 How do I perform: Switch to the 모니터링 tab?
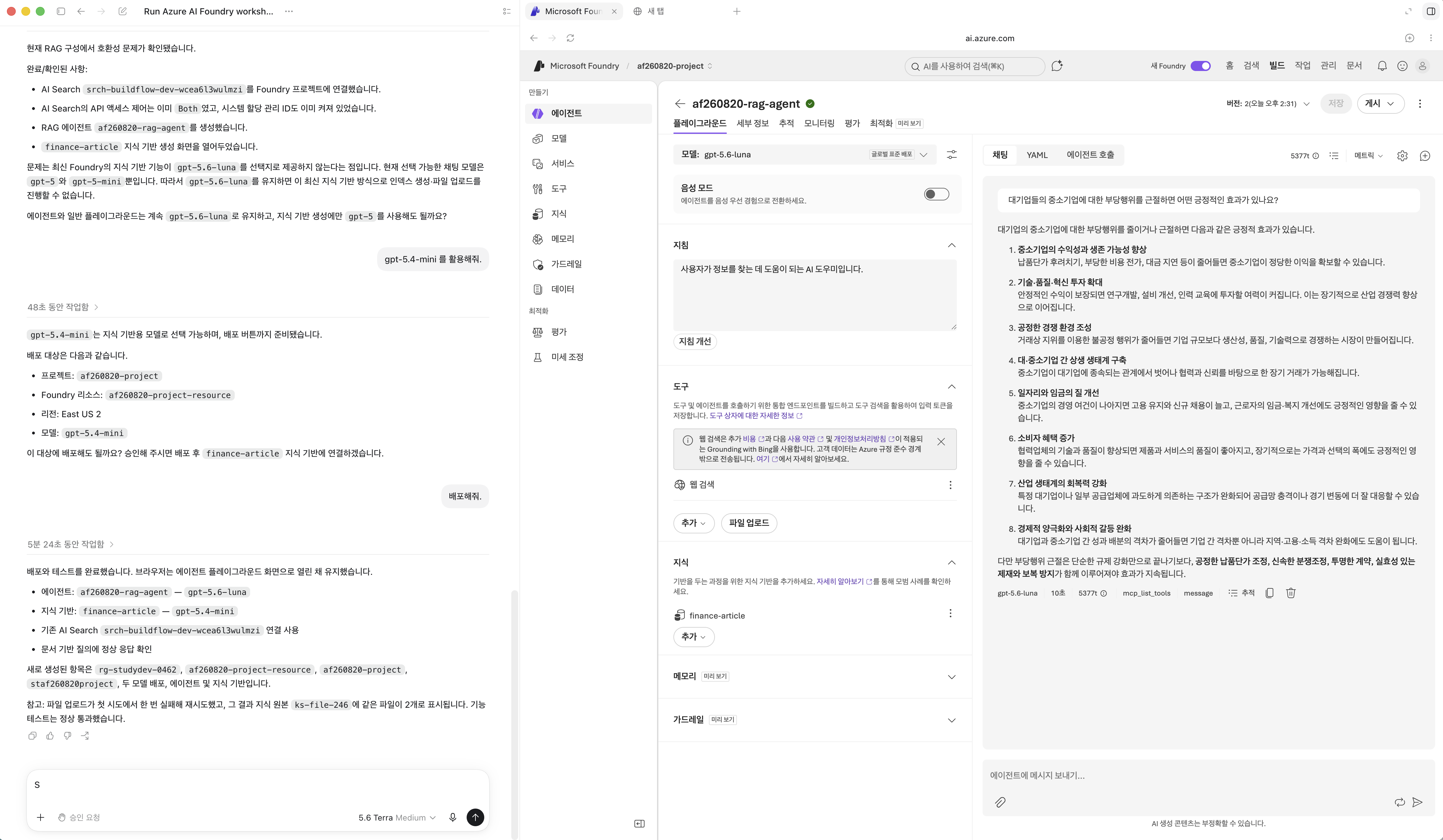819,123
